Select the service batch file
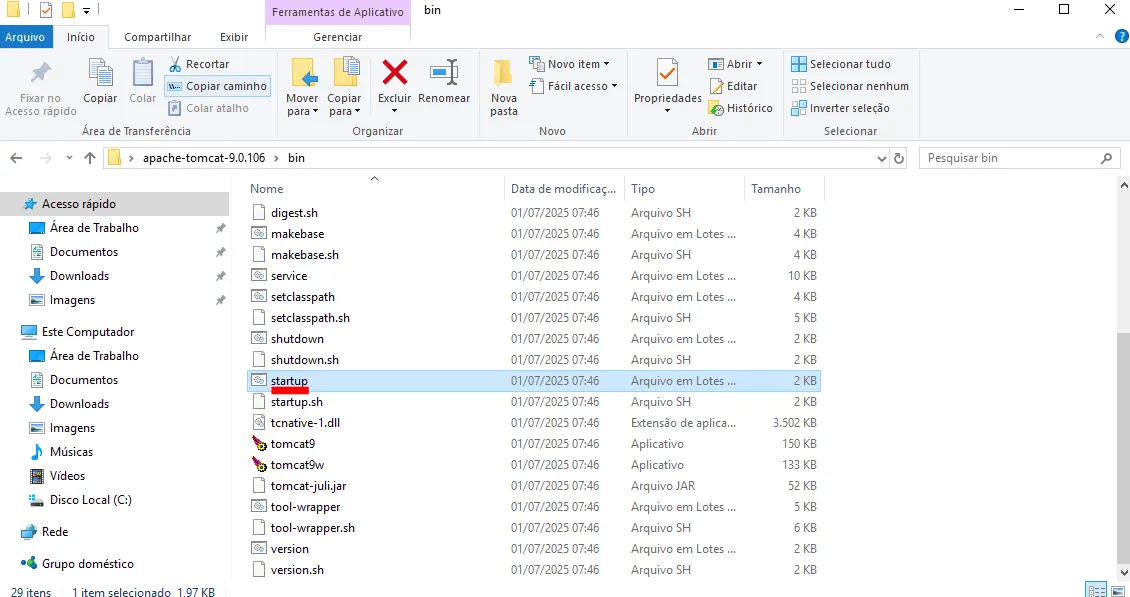The width and height of the screenshot is (1130, 597). [x=289, y=275]
